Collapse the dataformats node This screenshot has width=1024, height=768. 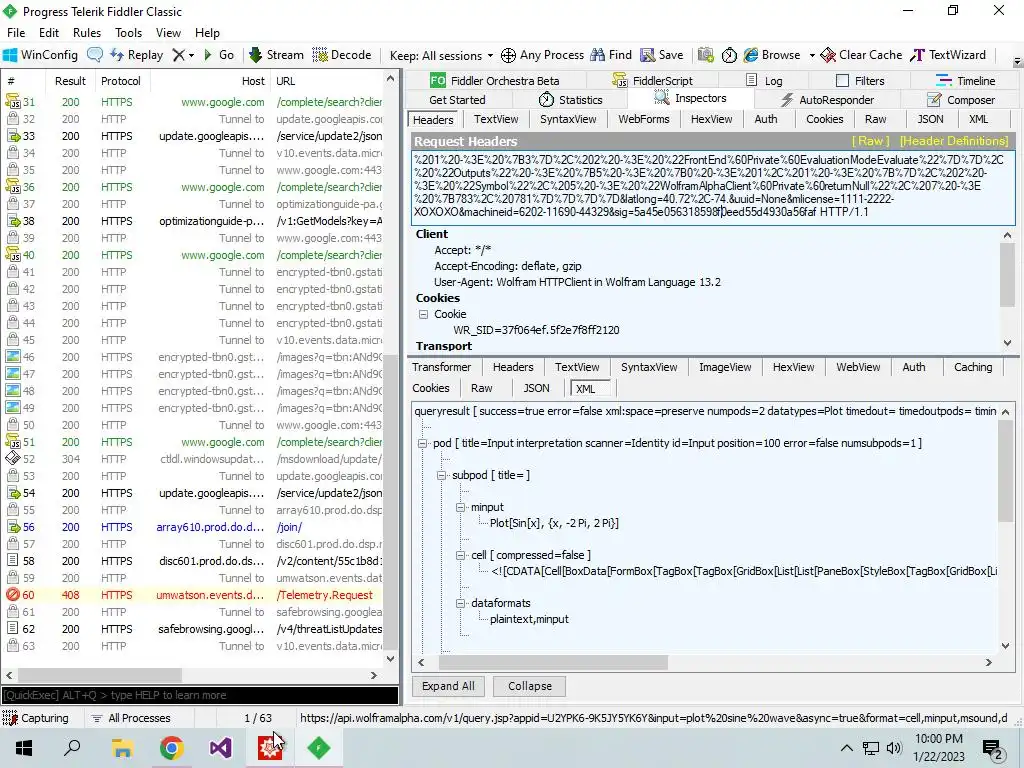tap(460, 603)
